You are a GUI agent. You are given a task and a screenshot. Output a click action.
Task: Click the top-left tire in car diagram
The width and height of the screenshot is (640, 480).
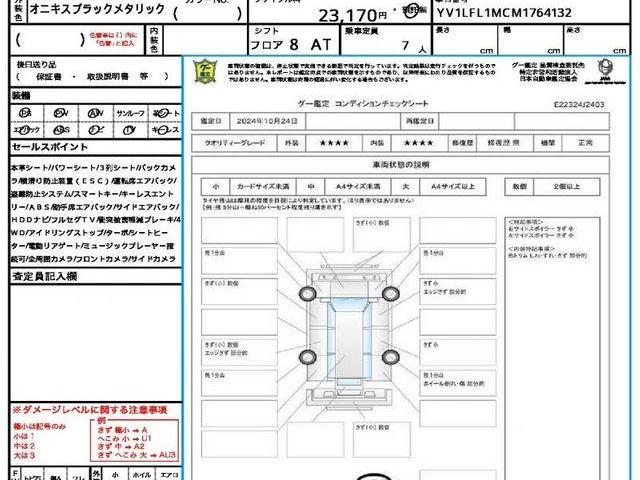coord(308,293)
